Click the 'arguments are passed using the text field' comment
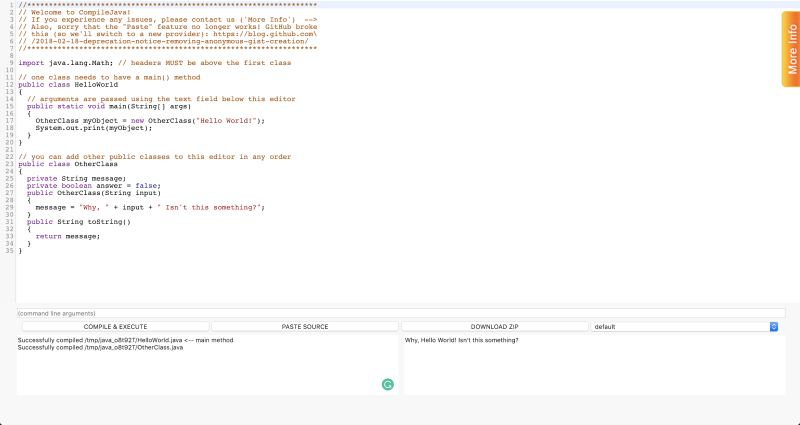This screenshot has height=425, width=800. tap(161, 99)
